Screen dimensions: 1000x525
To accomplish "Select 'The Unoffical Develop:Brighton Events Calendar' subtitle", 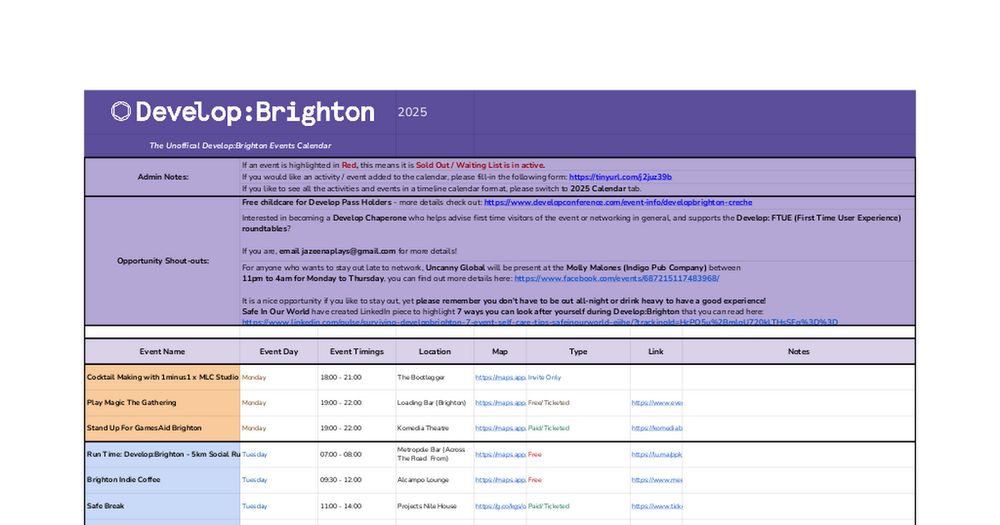I will pos(240,145).
